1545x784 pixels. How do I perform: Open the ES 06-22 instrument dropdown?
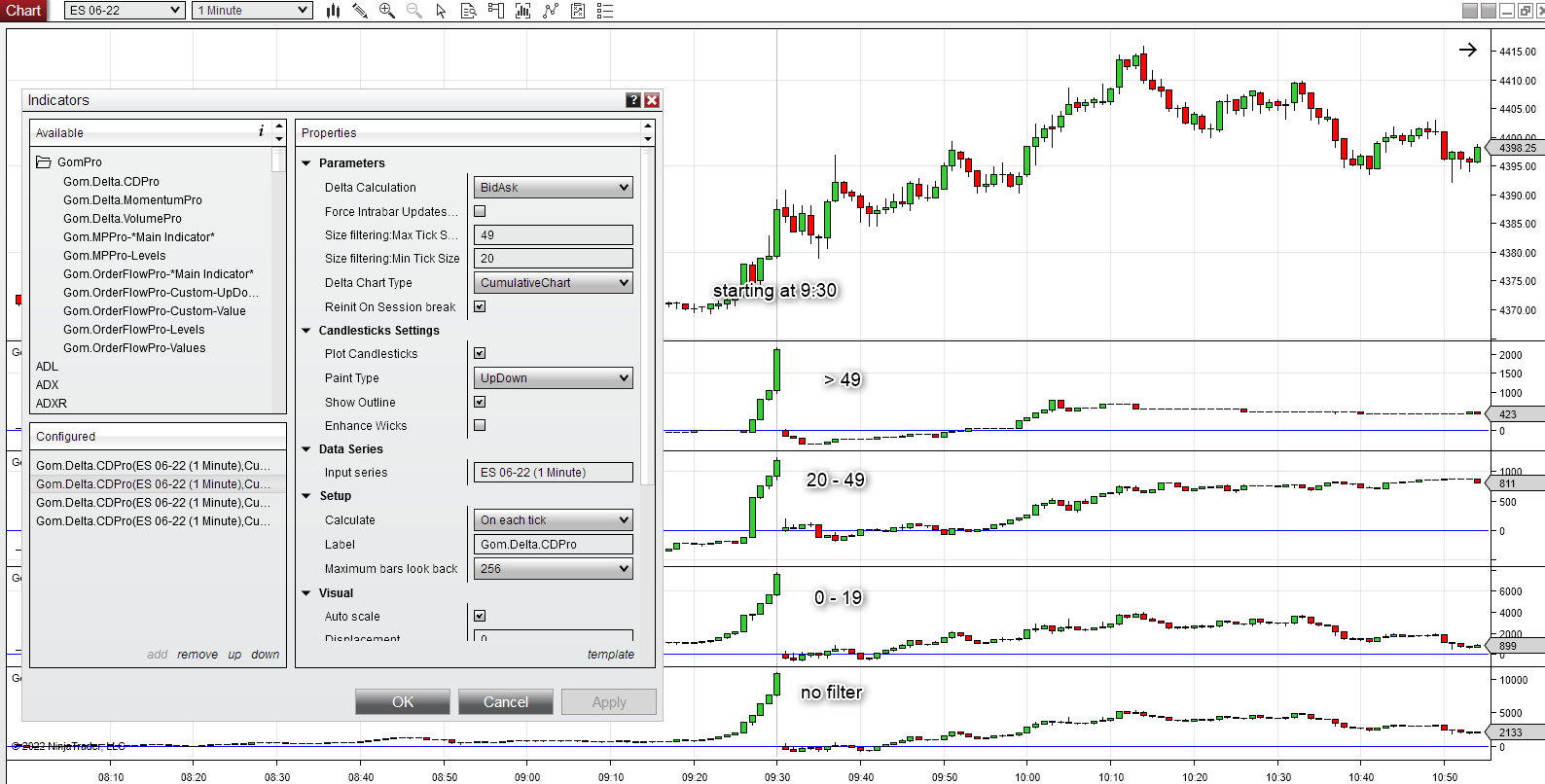125,11
